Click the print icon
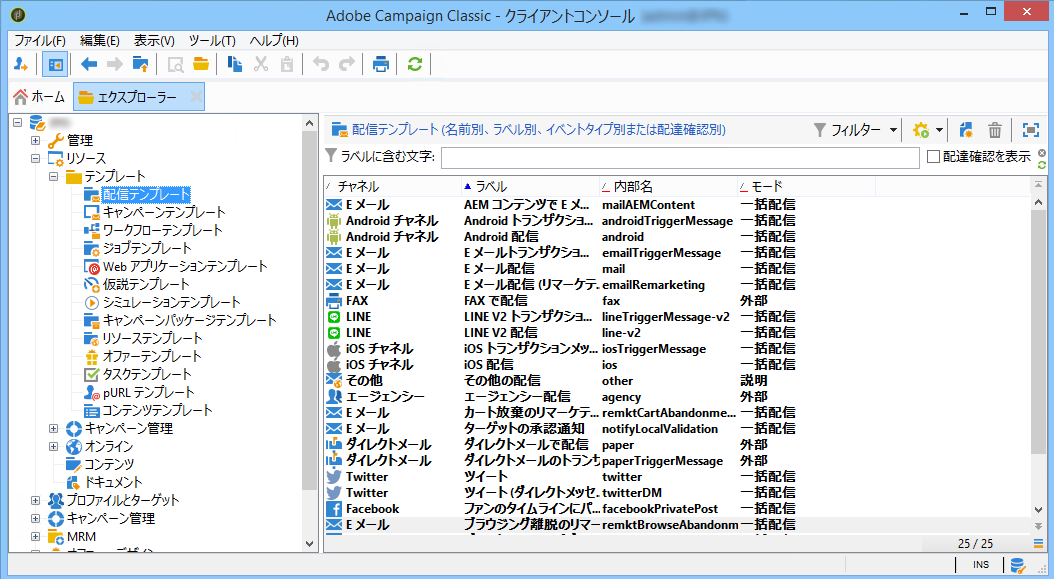This screenshot has width=1054, height=579. pos(381,65)
